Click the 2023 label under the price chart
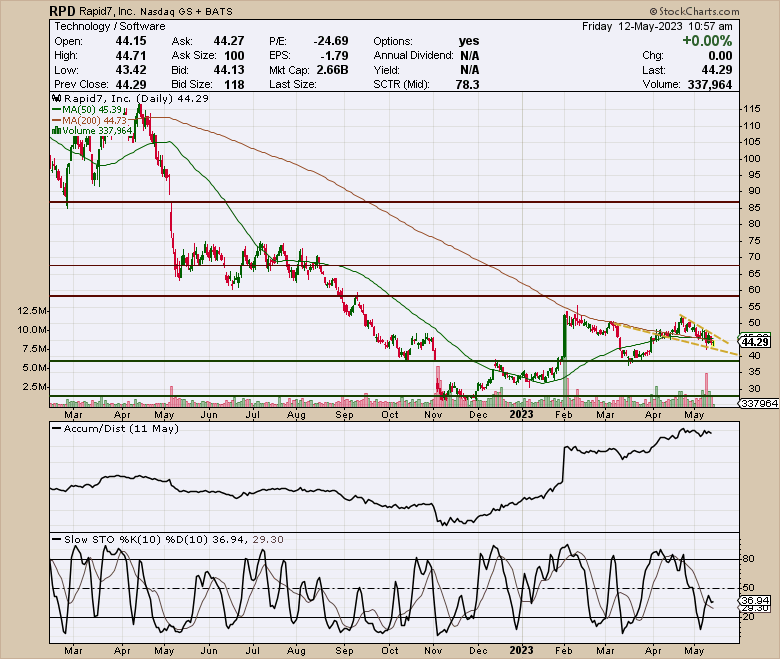Image resolution: width=780 pixels, height=659 pixels. pyautogui.click(x=521, y=415)
